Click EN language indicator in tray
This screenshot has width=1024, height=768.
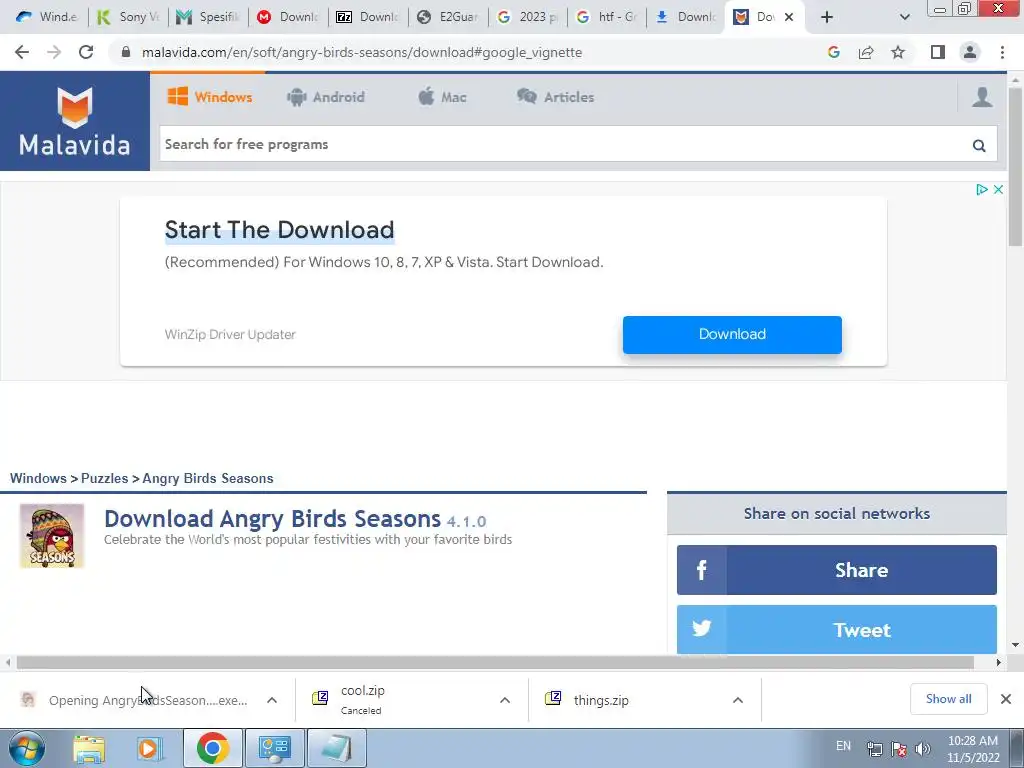pos(843,746)
